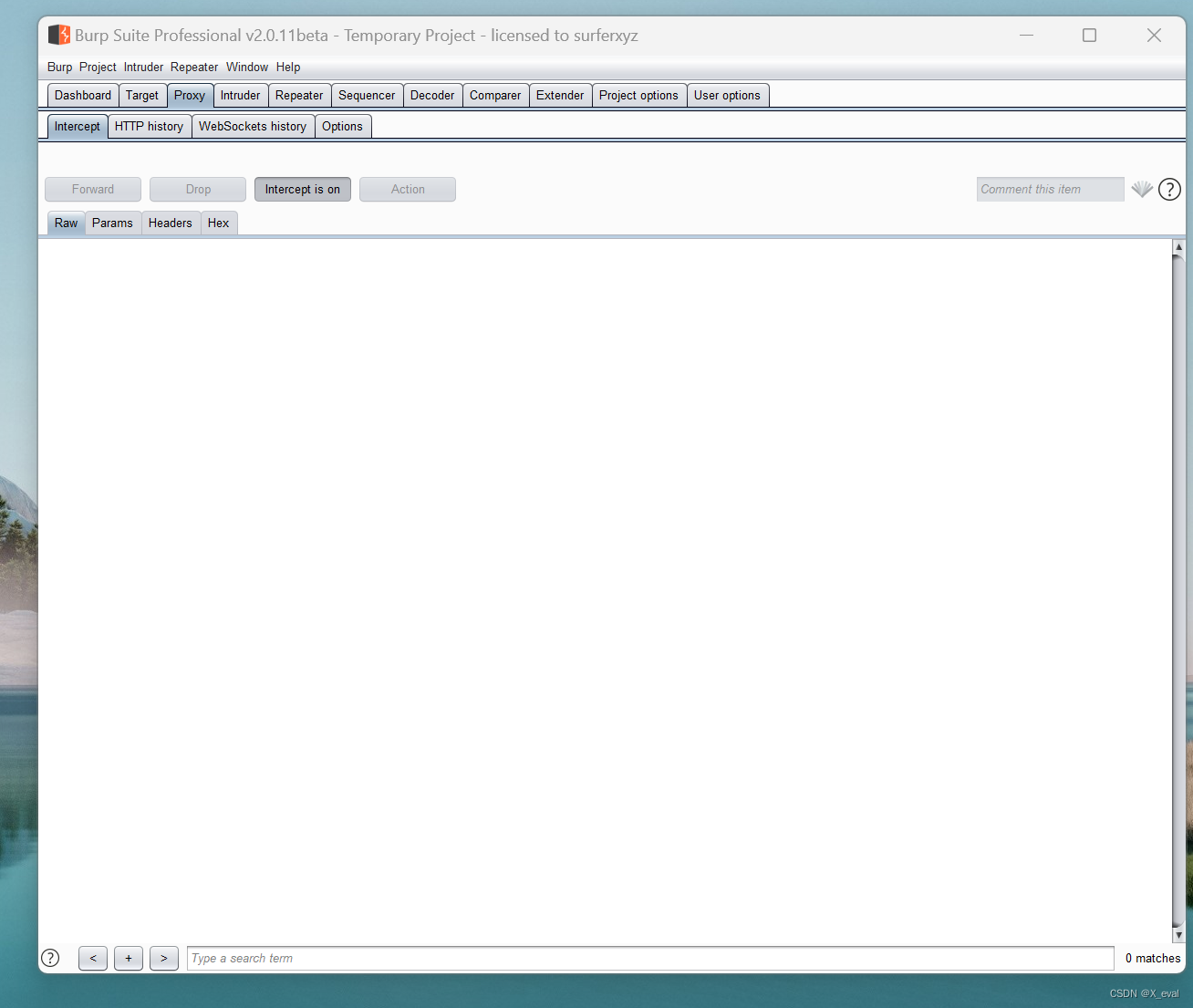The image size is (1193, 1008).
Task: Click the scrollbar up arrow
Action: (x=1178, y=246)
